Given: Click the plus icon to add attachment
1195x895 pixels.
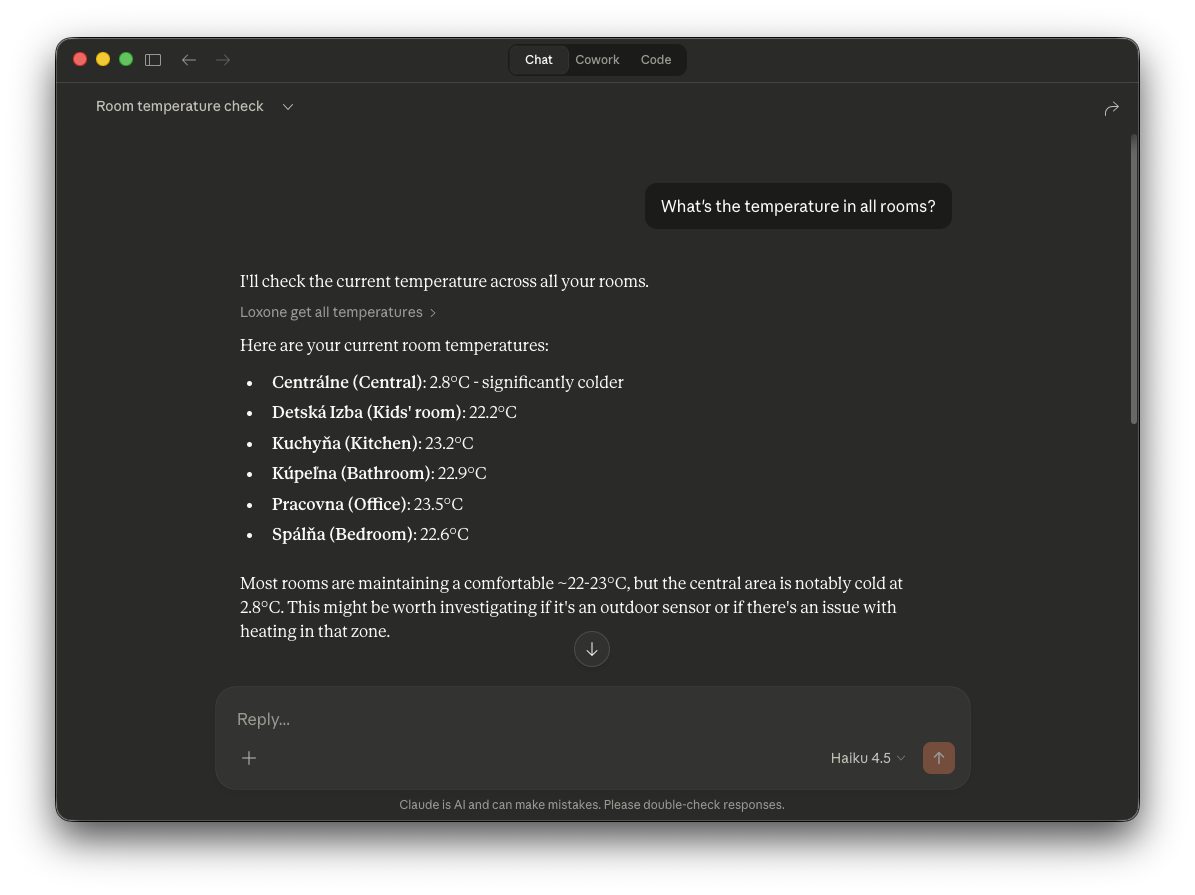Looking at the screenshot, I should coord(249,758).
